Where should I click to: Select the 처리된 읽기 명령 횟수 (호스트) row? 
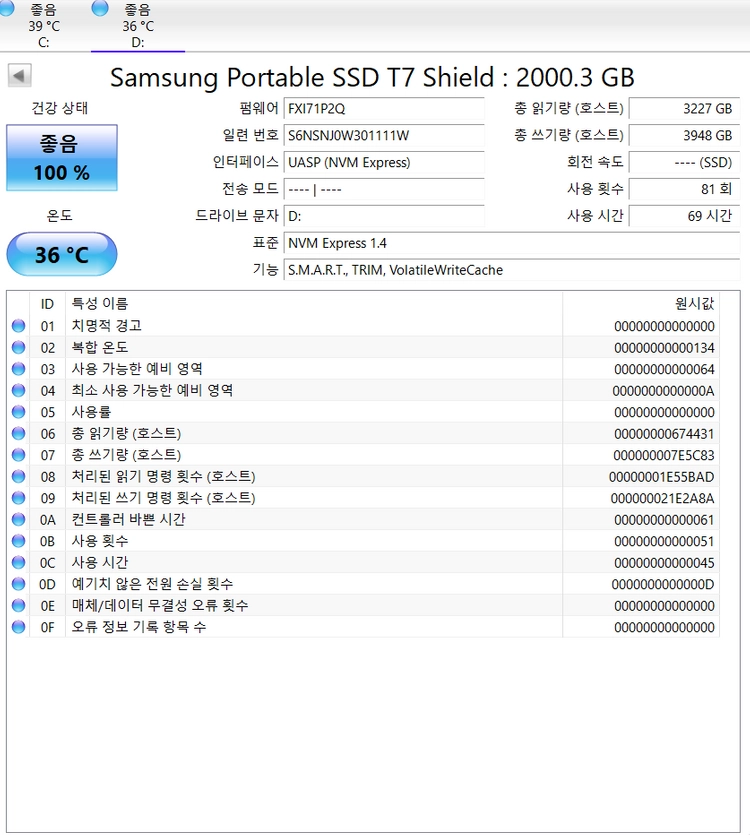click(363, 476)
